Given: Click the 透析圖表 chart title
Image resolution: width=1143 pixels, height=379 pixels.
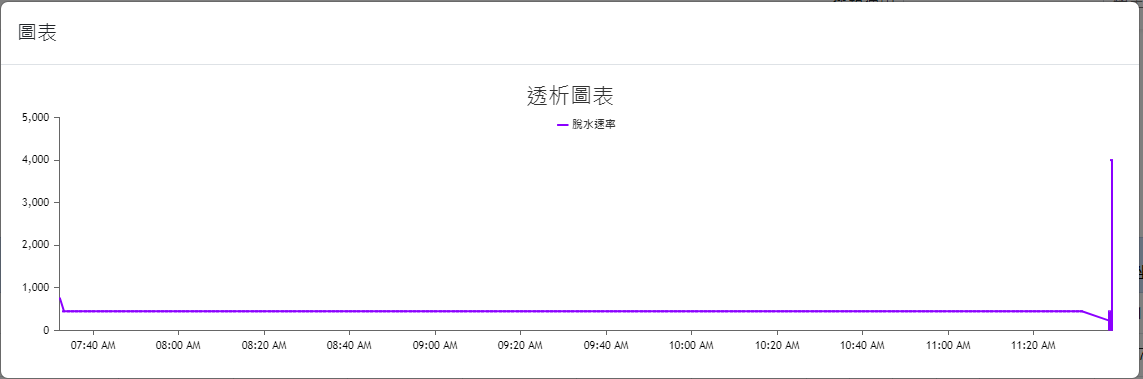Looking at the screenshot, I should pos(570,95).
